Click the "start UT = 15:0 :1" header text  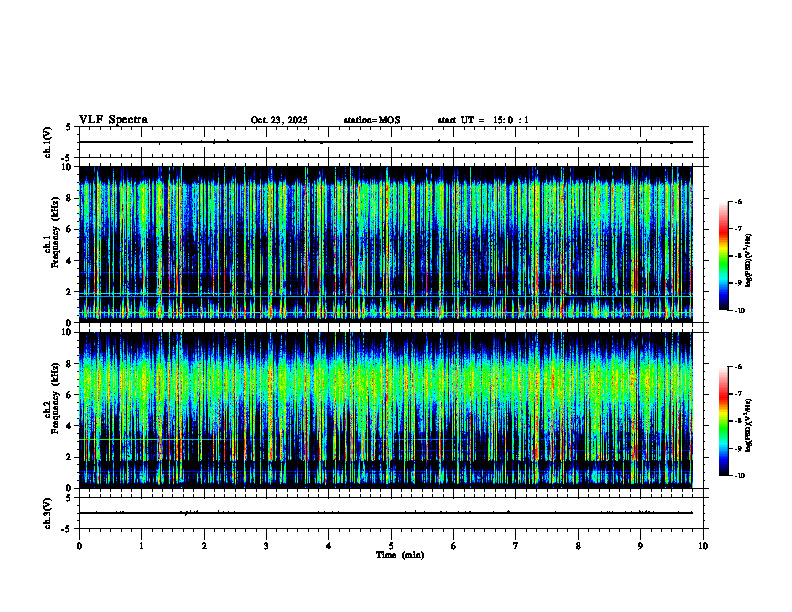point(483,120)
